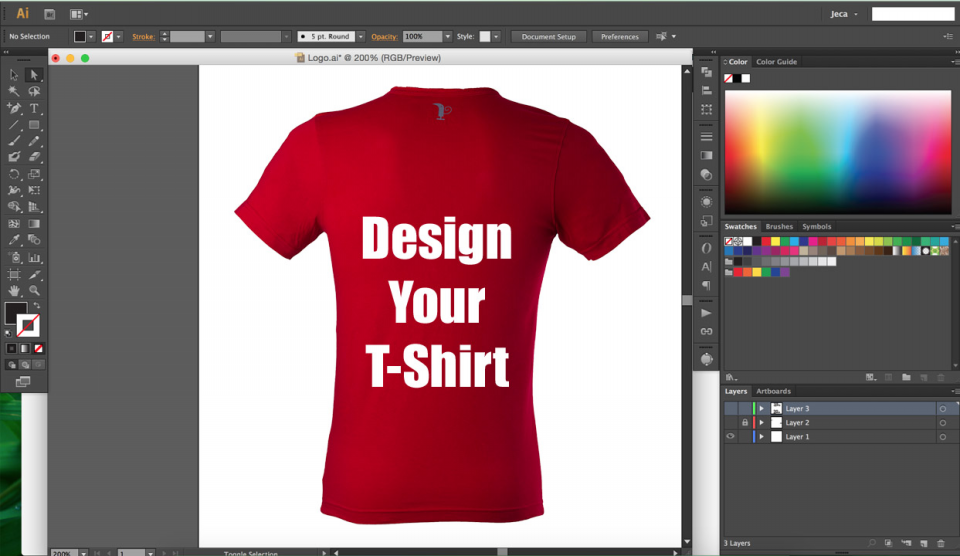The width and height of the screenshot is (960, 556).
Task: Open the Preferences button
Action: pos(620,37)
